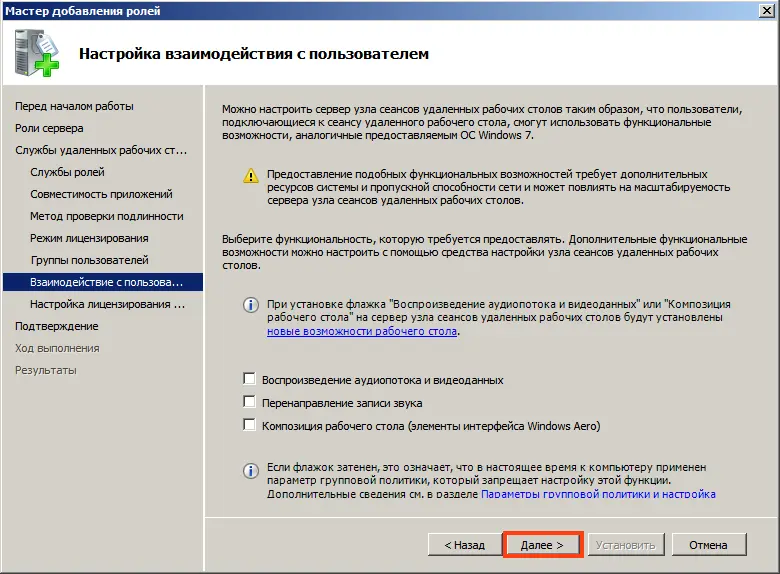780x574 pixels.
Task: Click the "< Назад" button
Action: (464, 545)
